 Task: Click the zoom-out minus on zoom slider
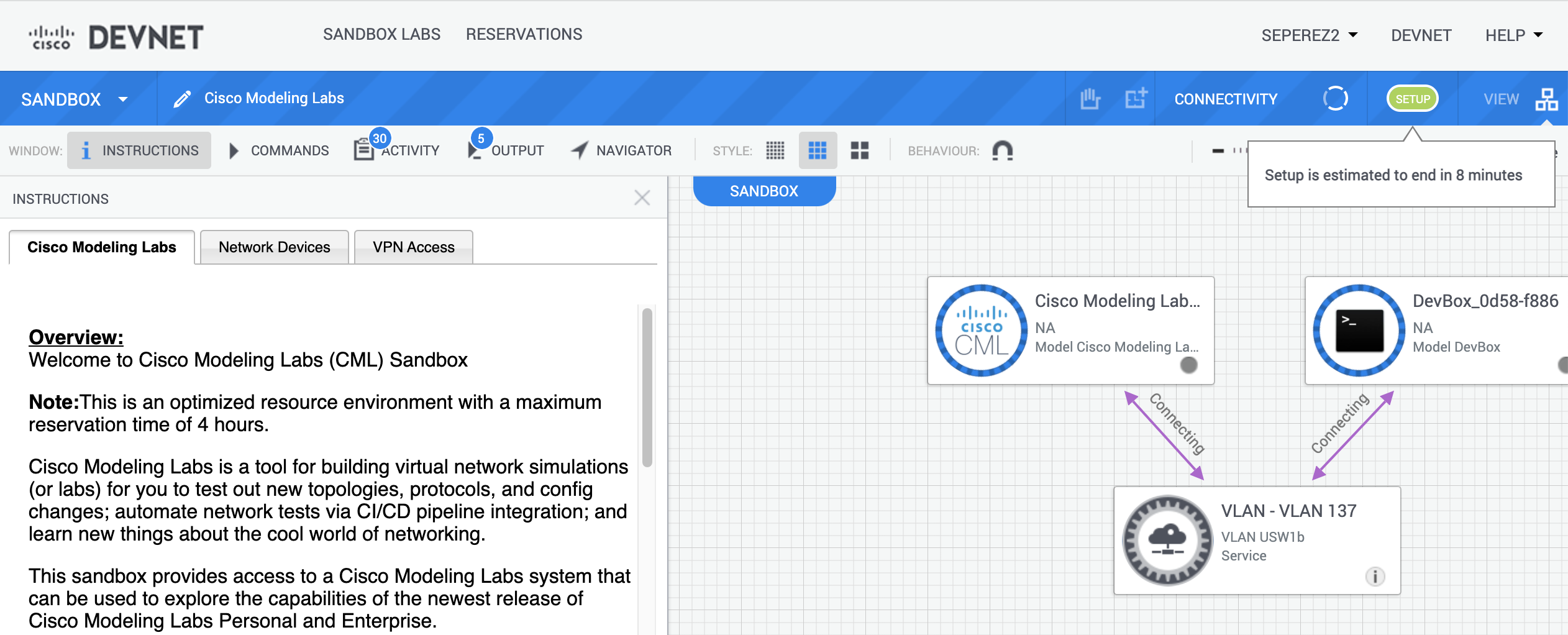pos(1218,150)
